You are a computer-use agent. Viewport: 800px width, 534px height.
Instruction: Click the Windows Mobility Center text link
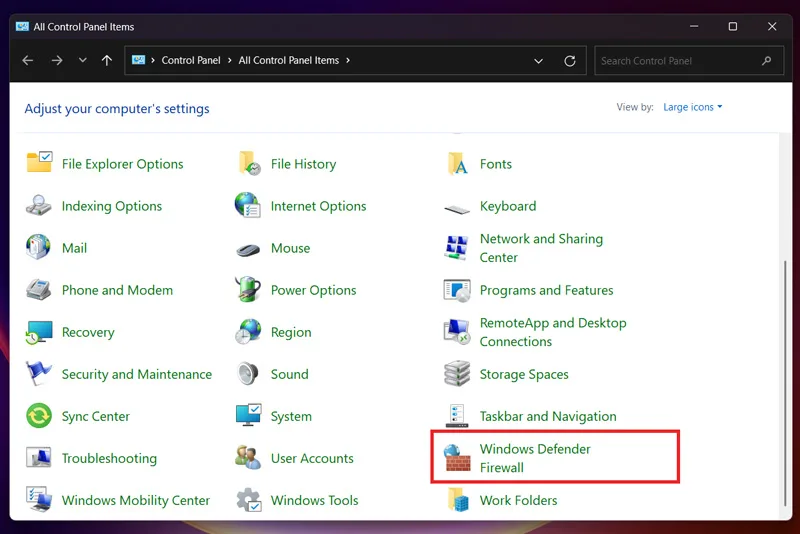pyautogui.click(x=136, y=500)
